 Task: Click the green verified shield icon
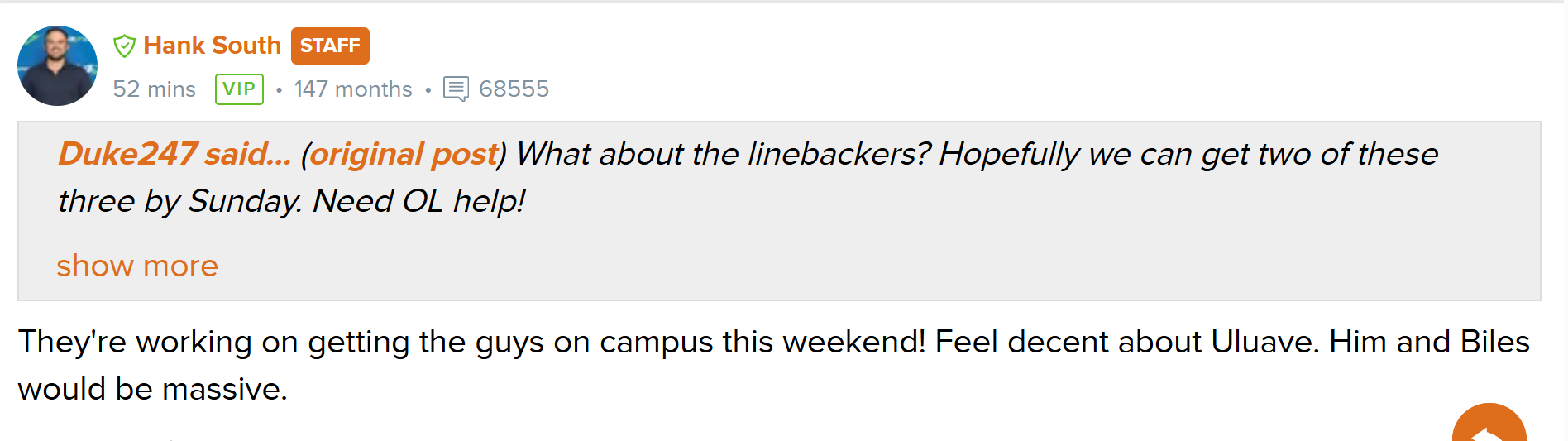click(x=124, y=46)
